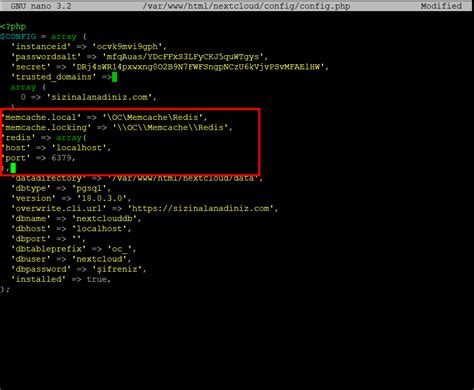
Task: Click the 'host' => 'localhost' line
Action: coord(56,148)
